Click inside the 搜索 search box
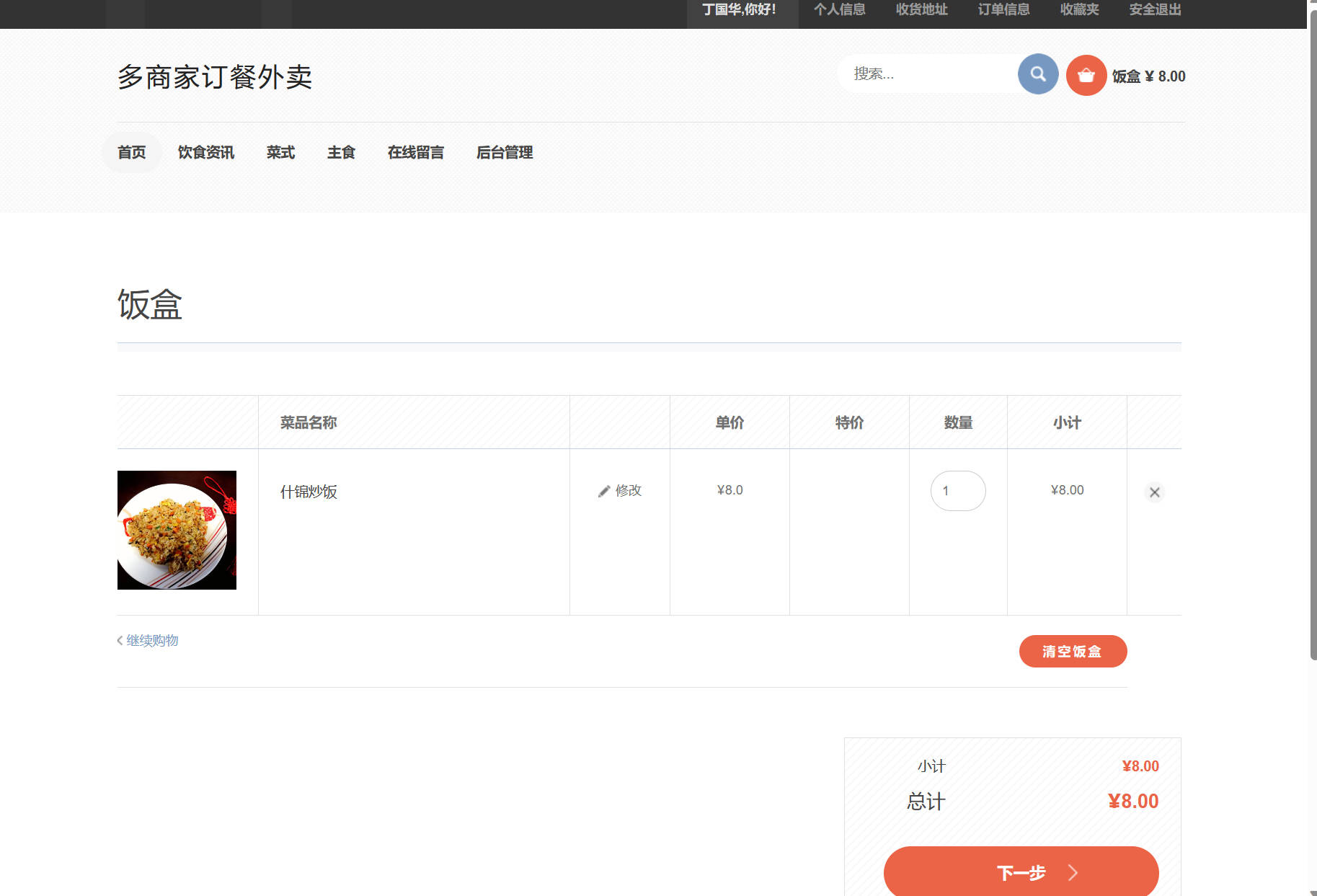This screenshot has width=1317, height=896. (930, 74)
